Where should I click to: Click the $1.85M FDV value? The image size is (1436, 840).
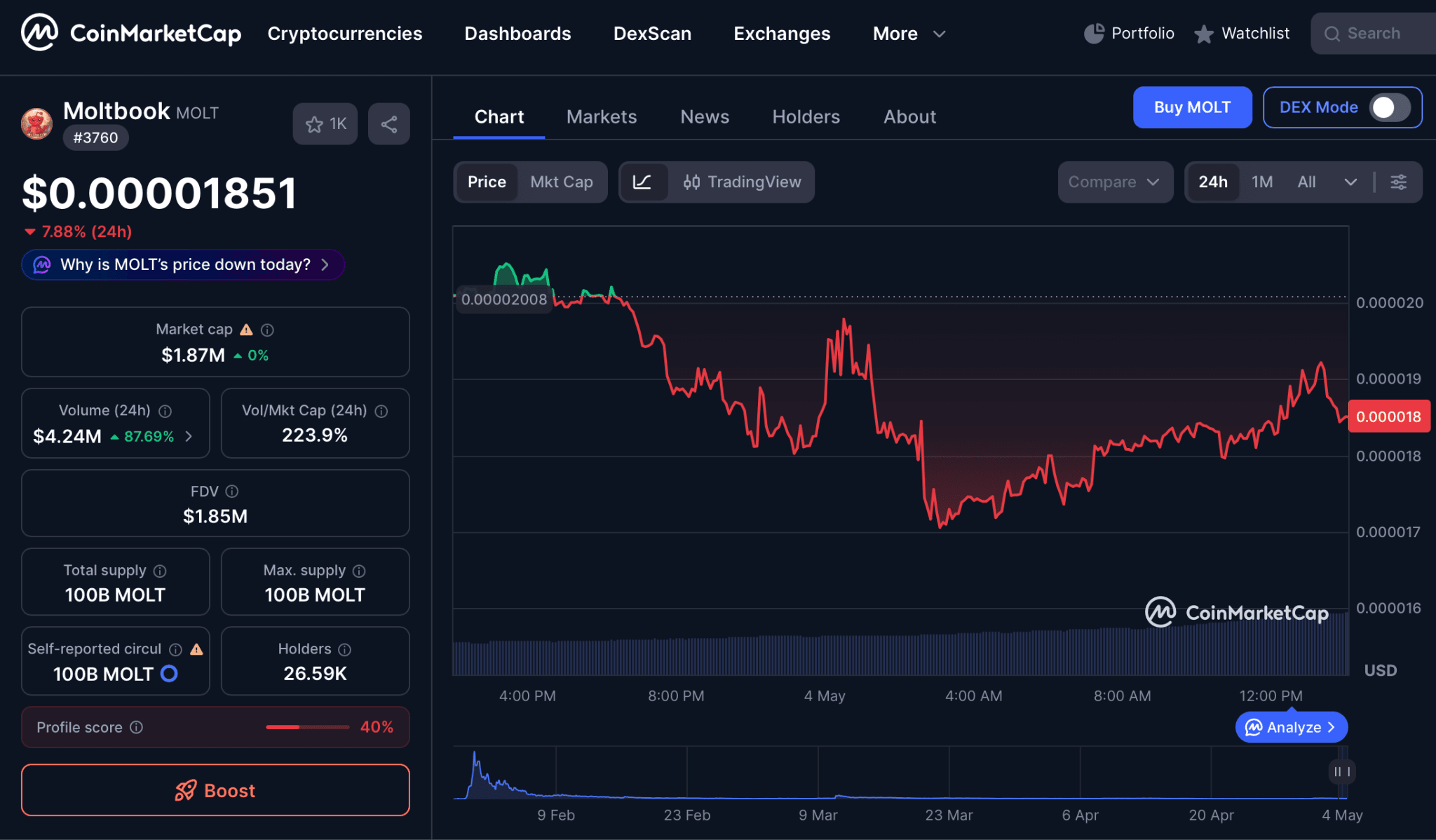tap(215, 517)
